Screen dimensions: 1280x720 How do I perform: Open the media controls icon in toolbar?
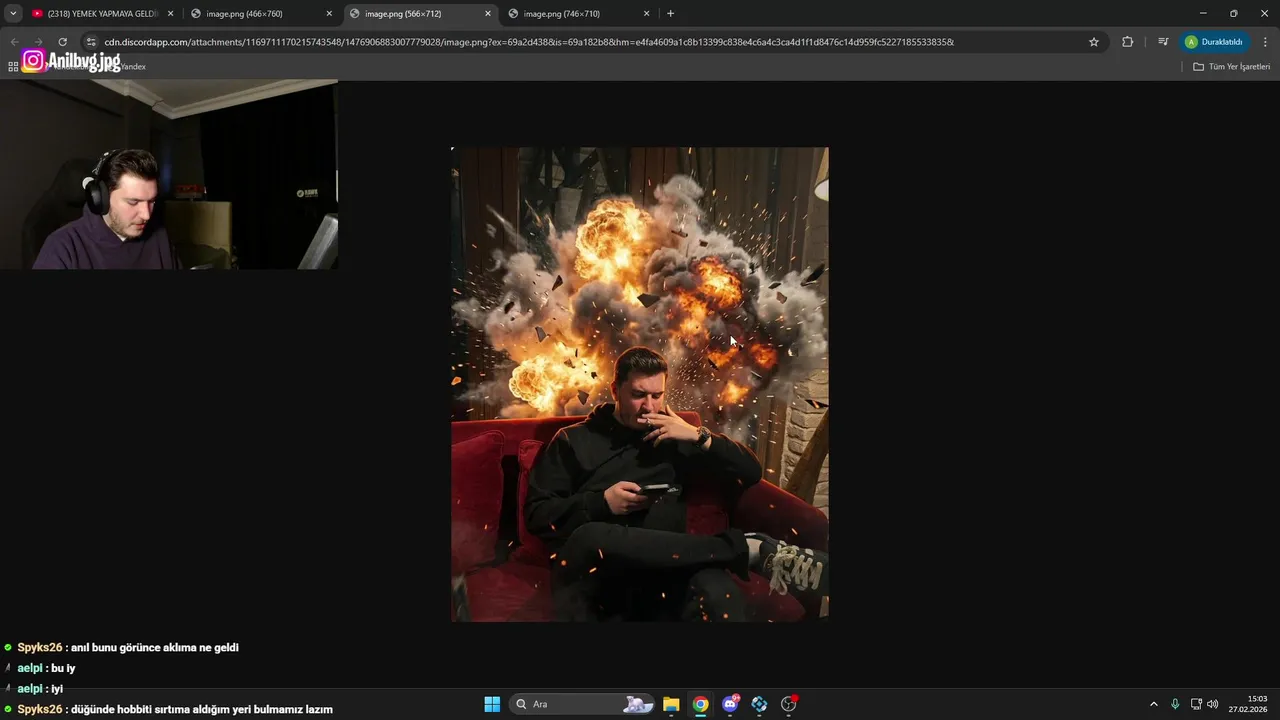(x=1163, y=42)
